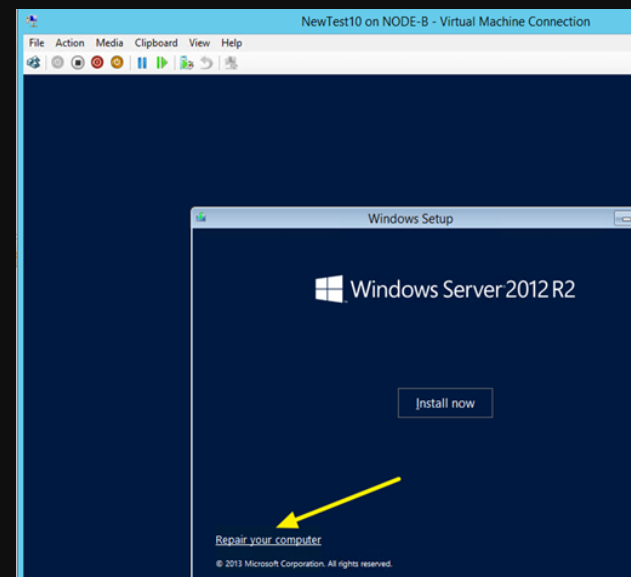Click the Windows Server 2012 R2 logo text
This screenshot has width=631, height=577.
pos(463,289)
